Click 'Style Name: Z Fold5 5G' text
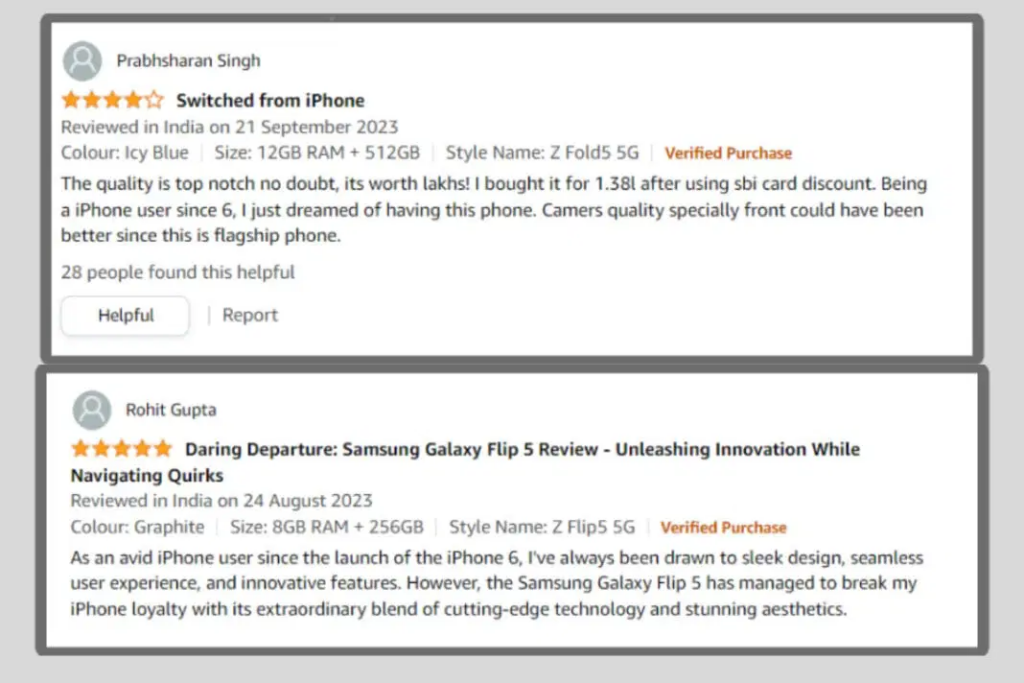The height and width of the screenshot is (683, 1024). [x=542, y=153]
